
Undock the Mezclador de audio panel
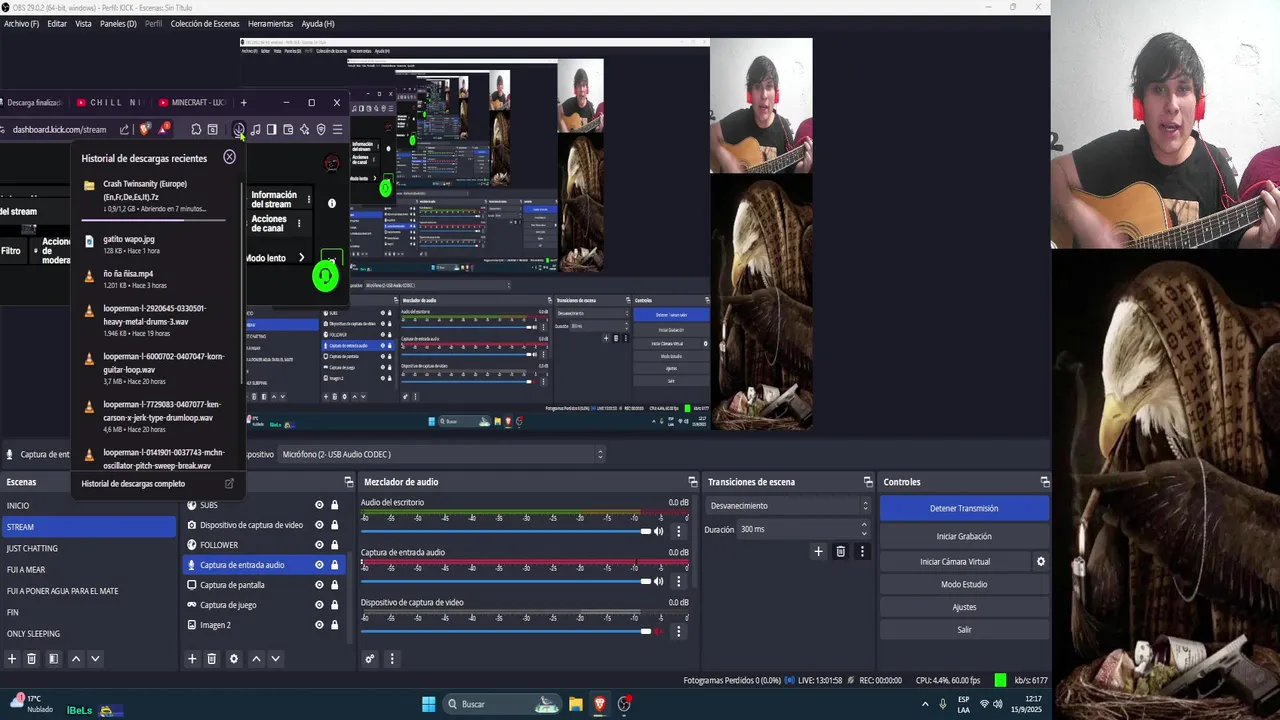pyautogui.click(x=693, y=482)
